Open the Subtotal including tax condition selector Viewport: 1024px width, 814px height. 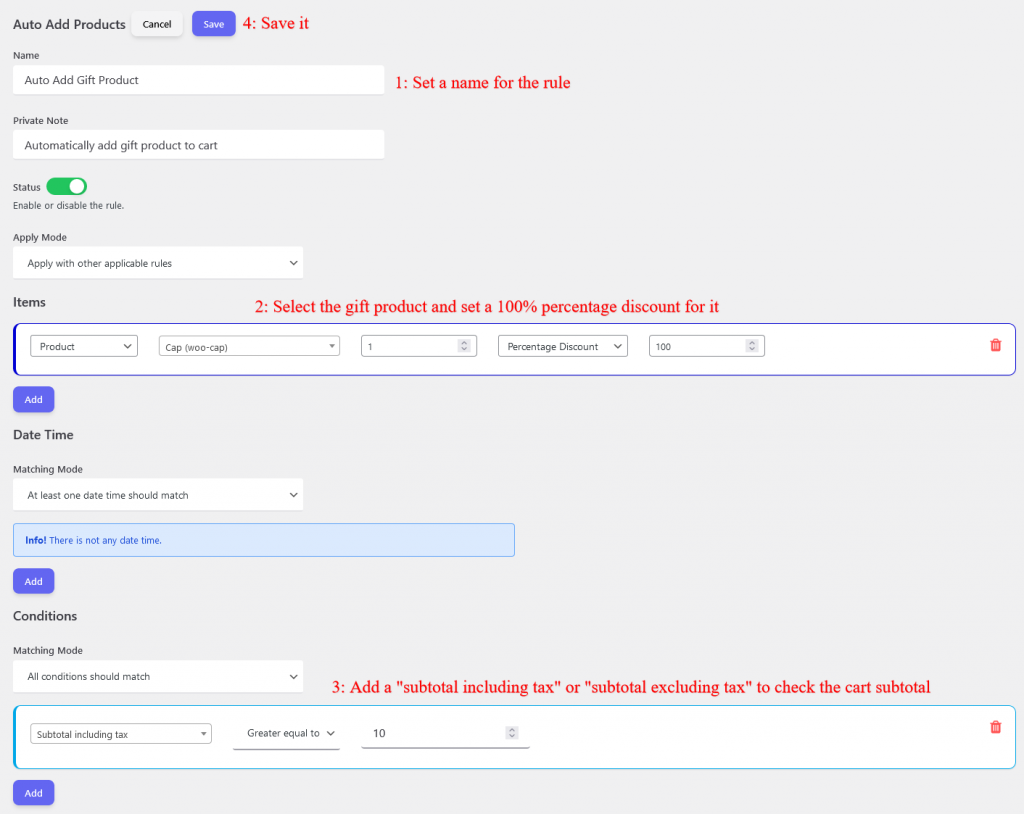click(x=120, y=733)
